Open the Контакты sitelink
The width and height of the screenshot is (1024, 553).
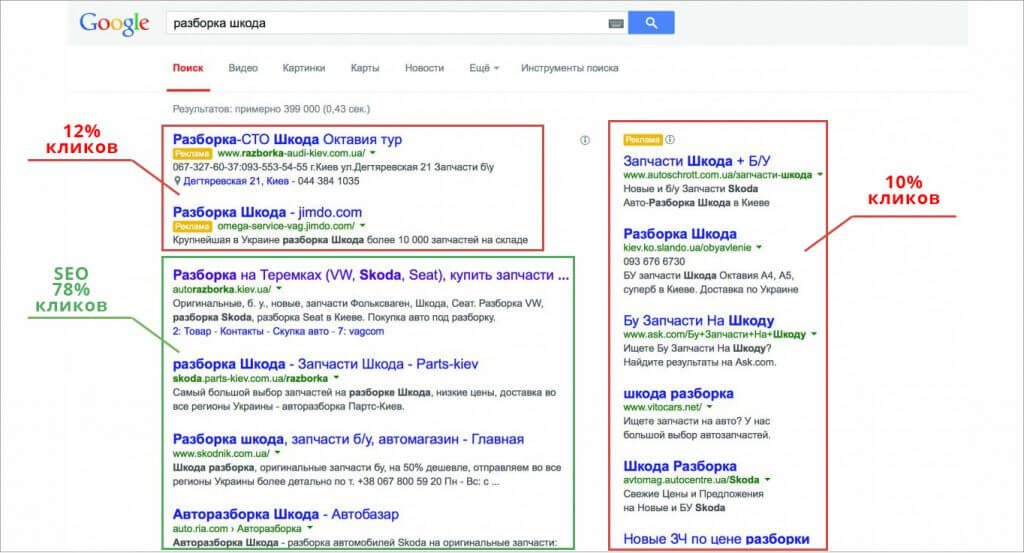[242, 332]
